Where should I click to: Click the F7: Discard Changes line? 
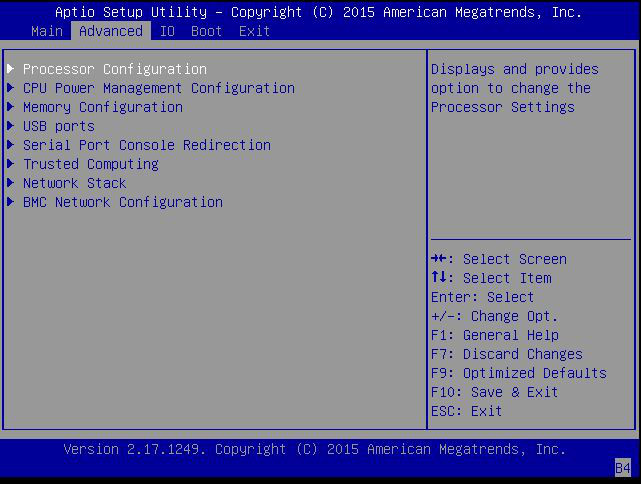click(x=507, y=354)
